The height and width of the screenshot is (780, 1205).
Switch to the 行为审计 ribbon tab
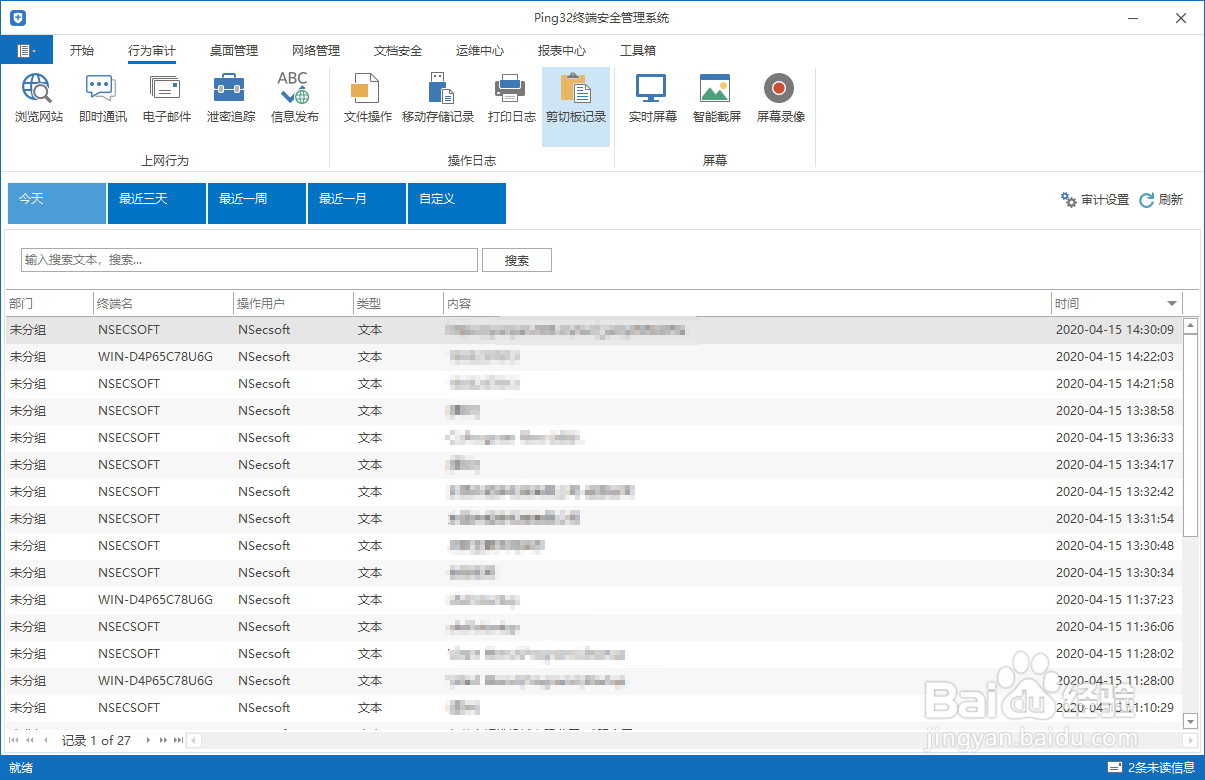point(152,51)
